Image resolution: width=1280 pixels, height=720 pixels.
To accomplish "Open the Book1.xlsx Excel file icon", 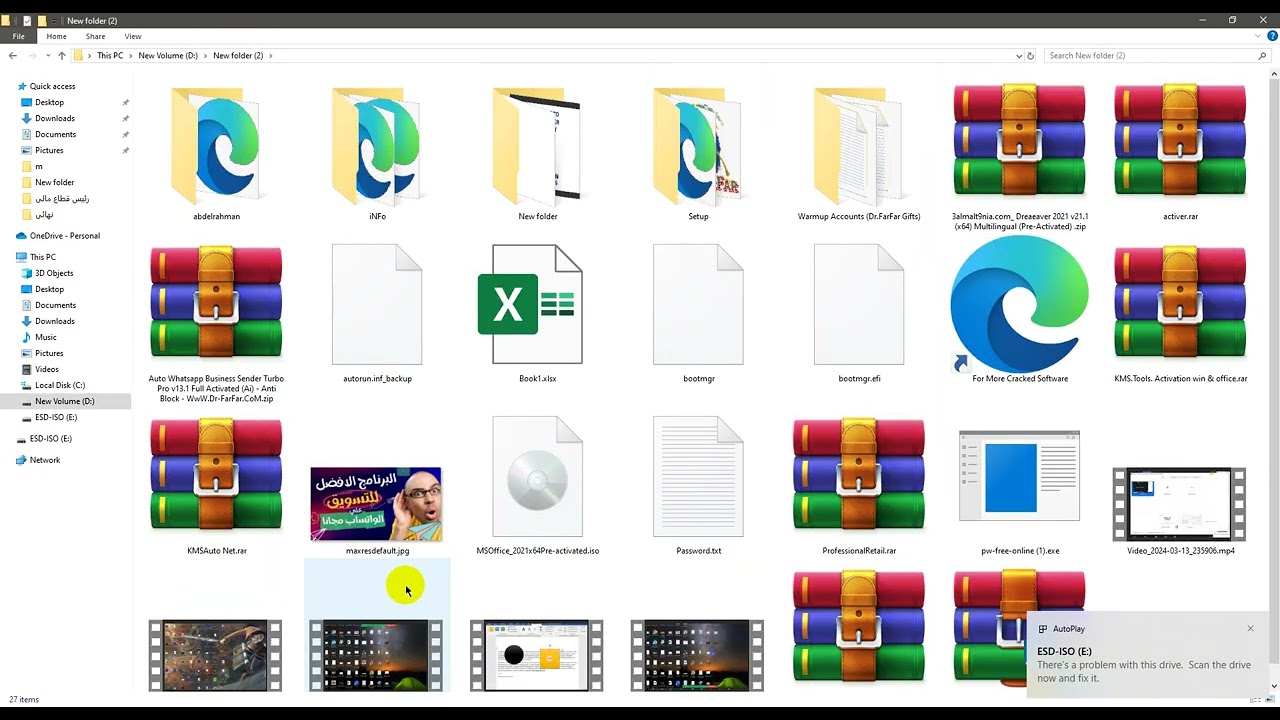I will coord(530,305).
